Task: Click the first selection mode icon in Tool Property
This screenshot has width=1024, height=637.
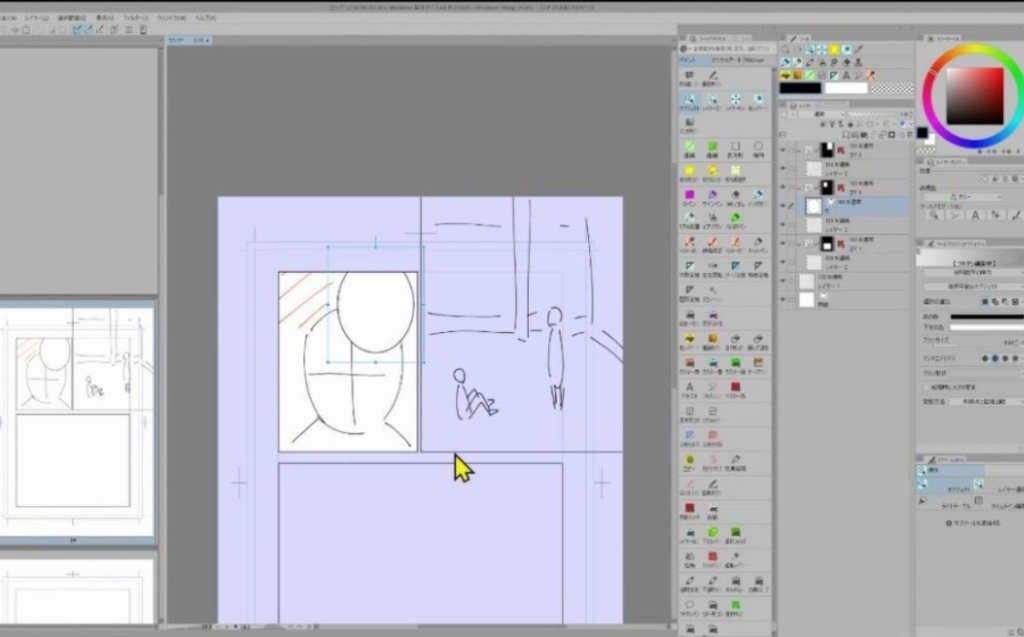Action: pos(985,302)
